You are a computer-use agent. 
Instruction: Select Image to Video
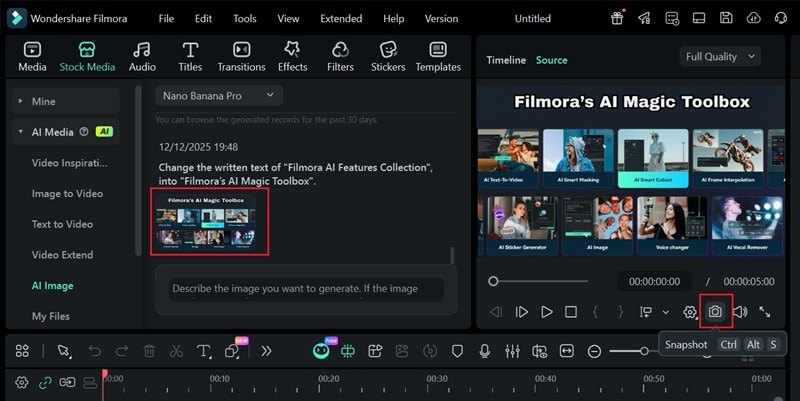67,193
